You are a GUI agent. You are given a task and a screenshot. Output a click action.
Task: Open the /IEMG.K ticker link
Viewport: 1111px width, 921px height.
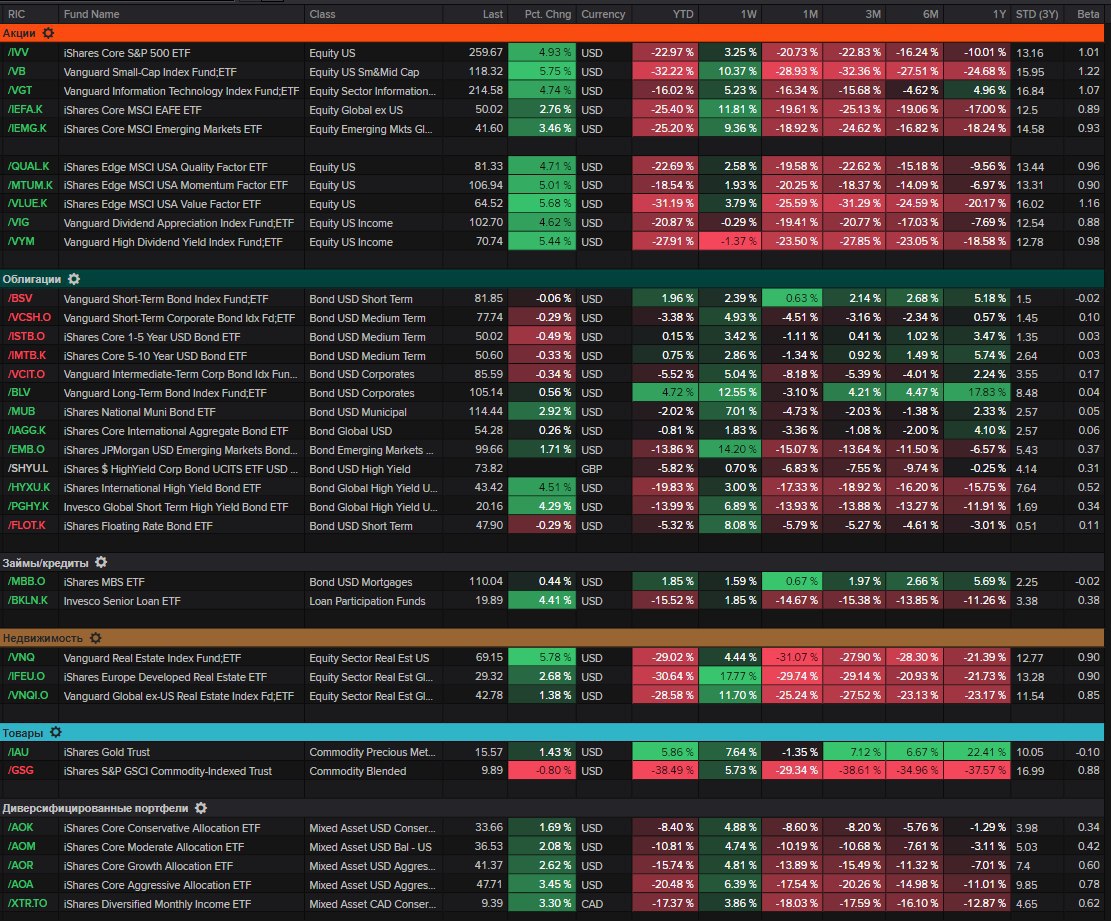pos(27,128)
